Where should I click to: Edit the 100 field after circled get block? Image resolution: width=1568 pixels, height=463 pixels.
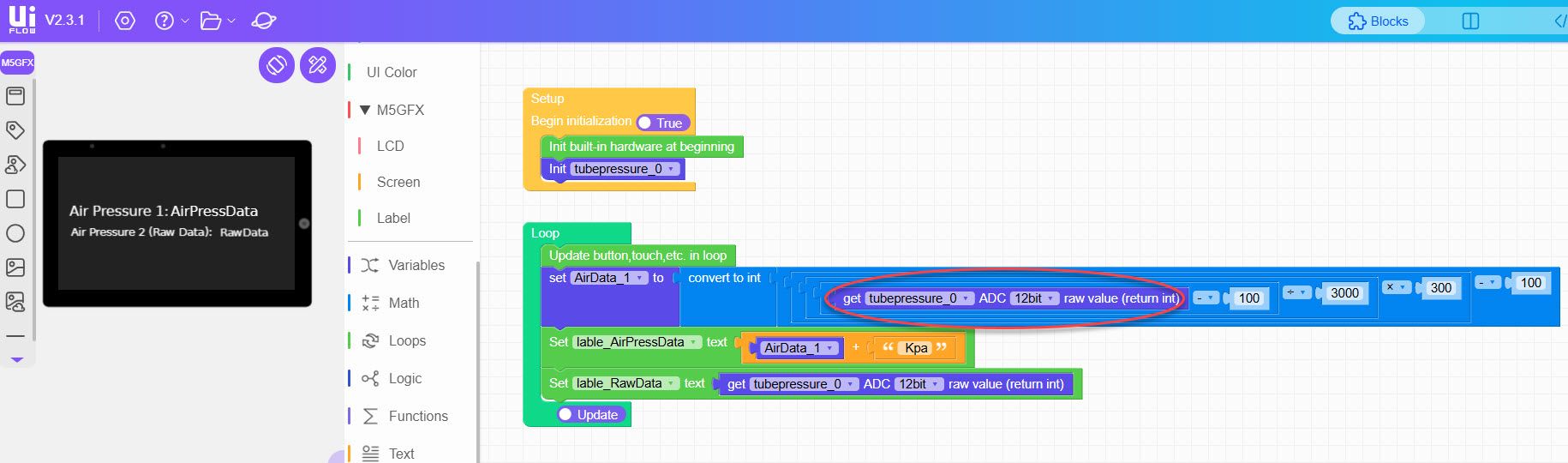(1249, 298)
